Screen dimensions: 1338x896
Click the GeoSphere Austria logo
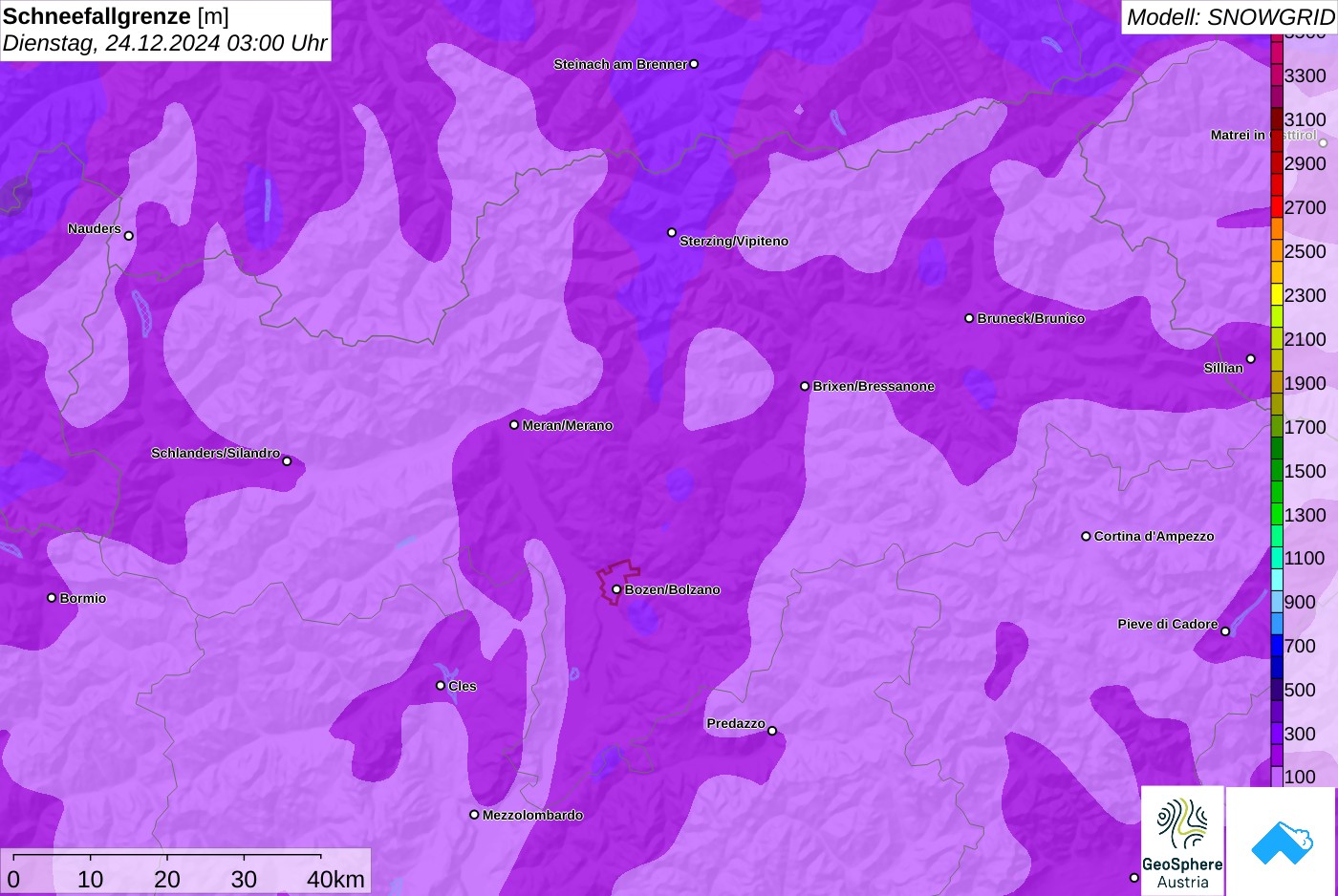pos(1182,841)
